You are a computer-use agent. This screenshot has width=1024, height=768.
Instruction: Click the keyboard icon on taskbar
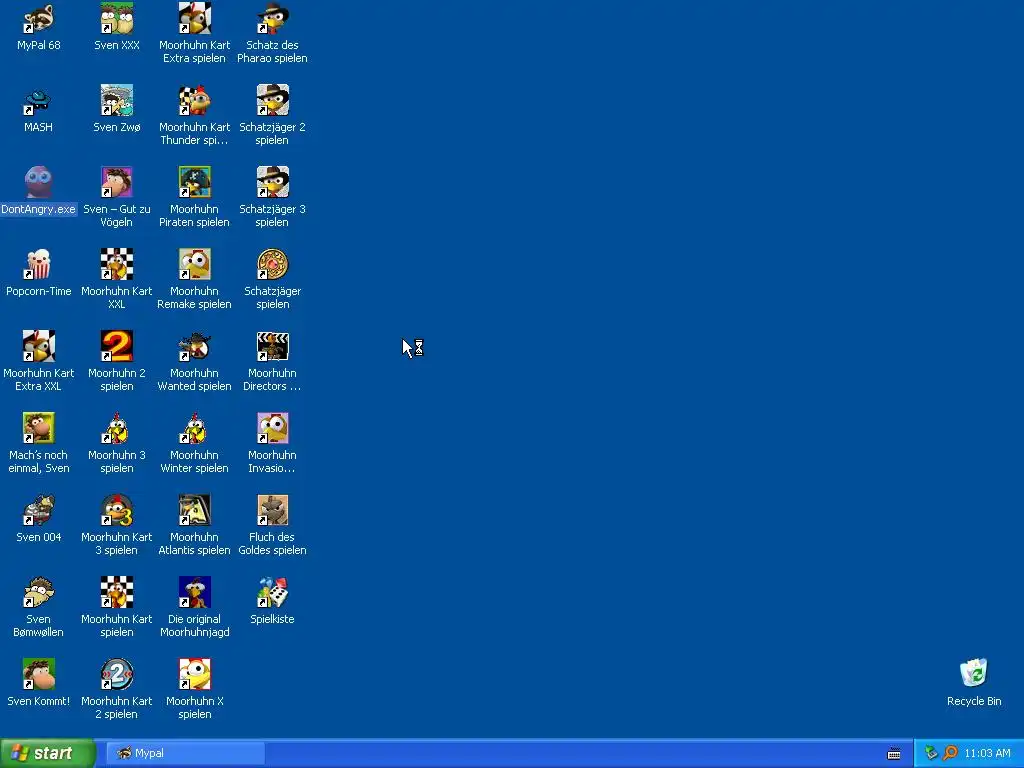pyautogui.click(x=894, y=754)
